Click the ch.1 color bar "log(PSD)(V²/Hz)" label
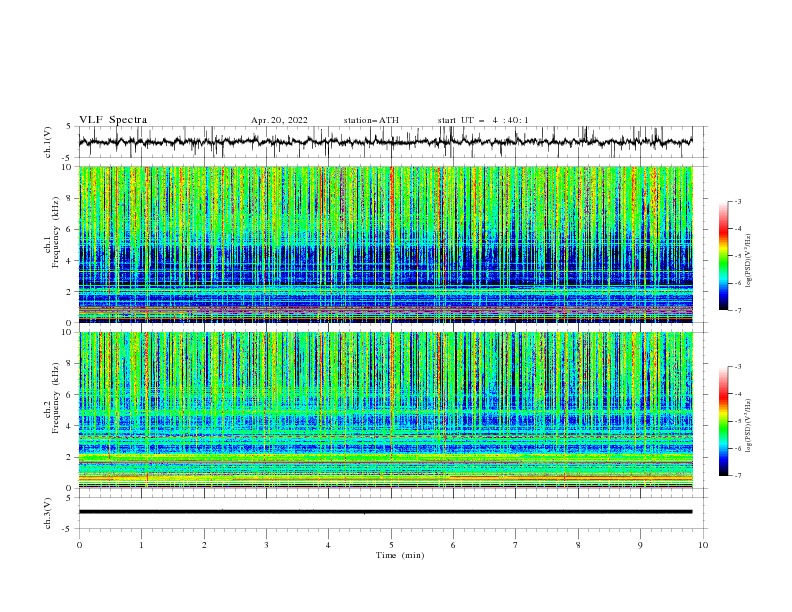792x612 pixels. [748, 261]
